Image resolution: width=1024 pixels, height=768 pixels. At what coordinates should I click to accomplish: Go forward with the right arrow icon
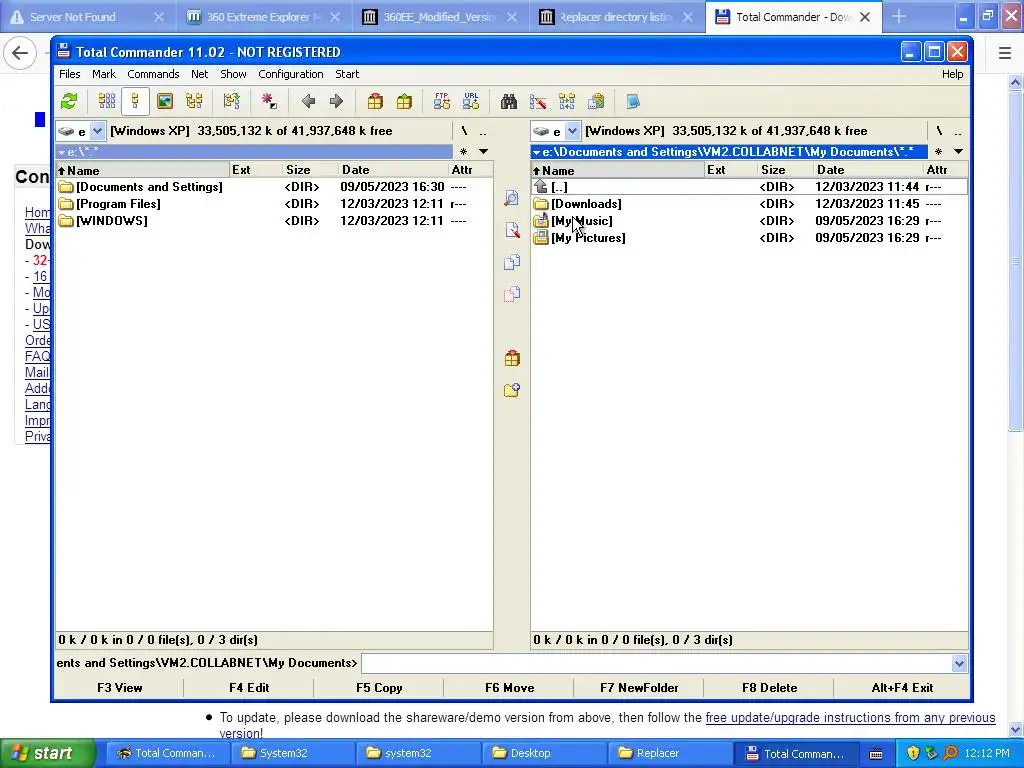[336, 101]
